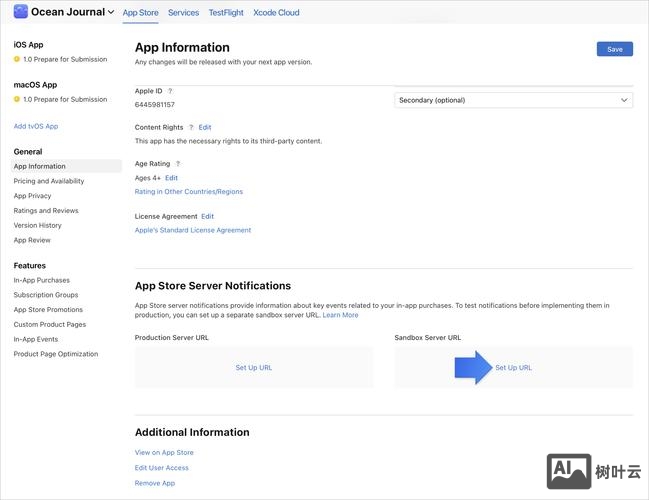Open Pricing and Availability in the sidebar
The width and height of the screenshot is (649, 500).
click(x=49, y=181)
